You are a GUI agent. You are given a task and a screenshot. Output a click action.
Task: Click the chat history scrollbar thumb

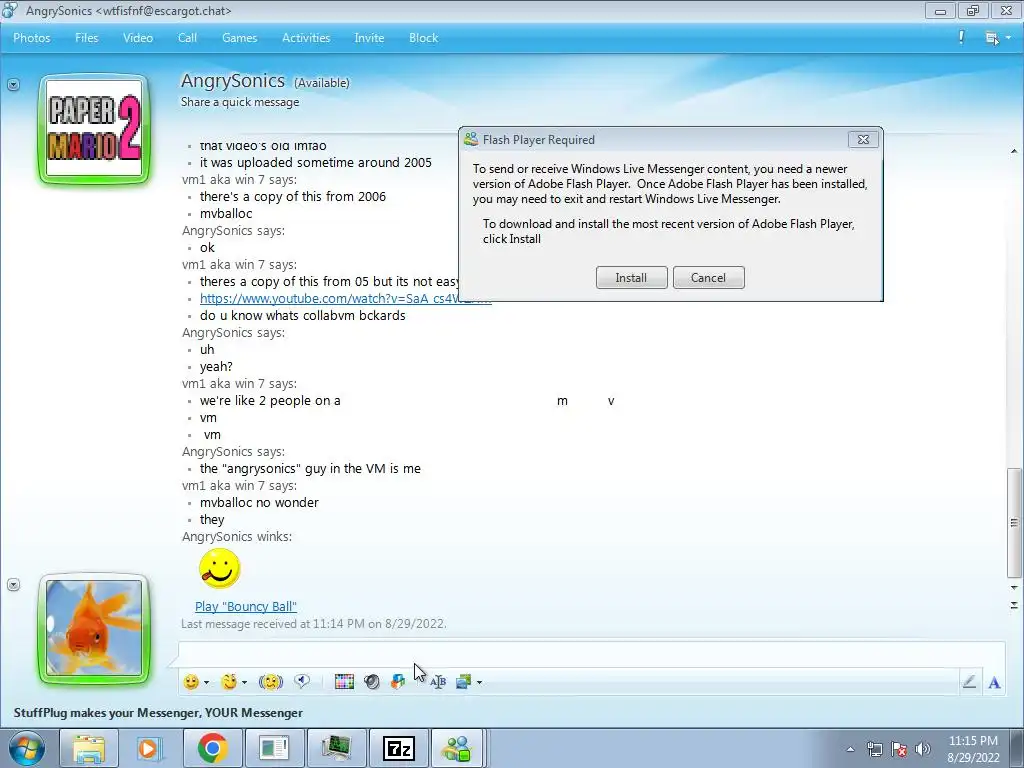pos(1014,522)
